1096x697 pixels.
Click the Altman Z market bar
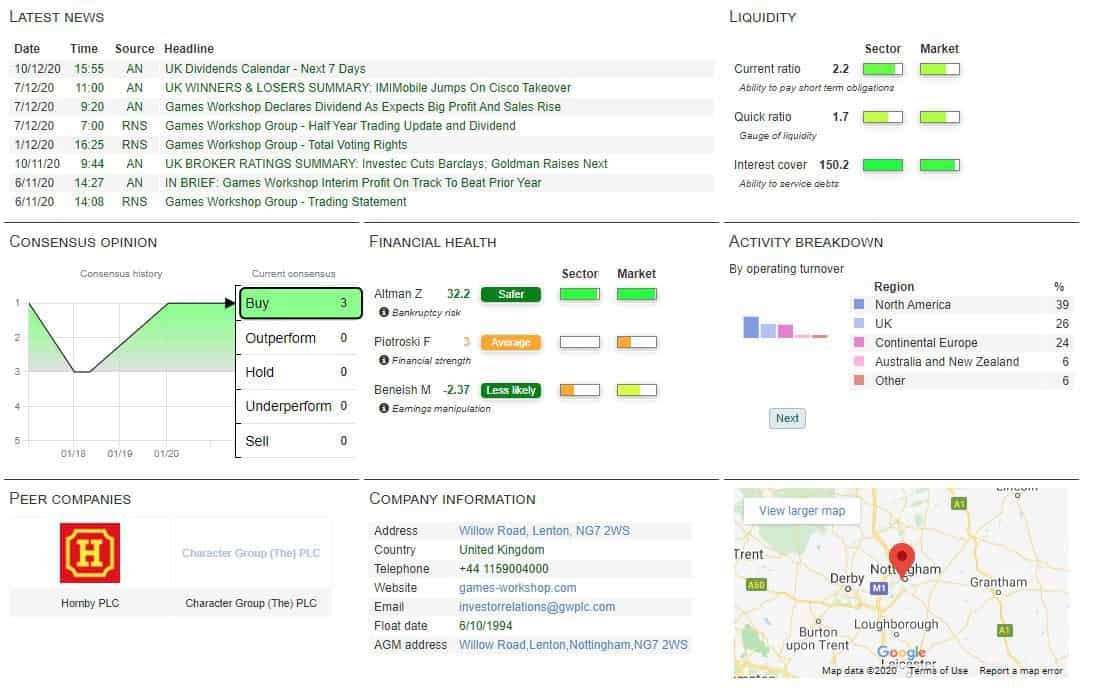click(x=637, y=294)
